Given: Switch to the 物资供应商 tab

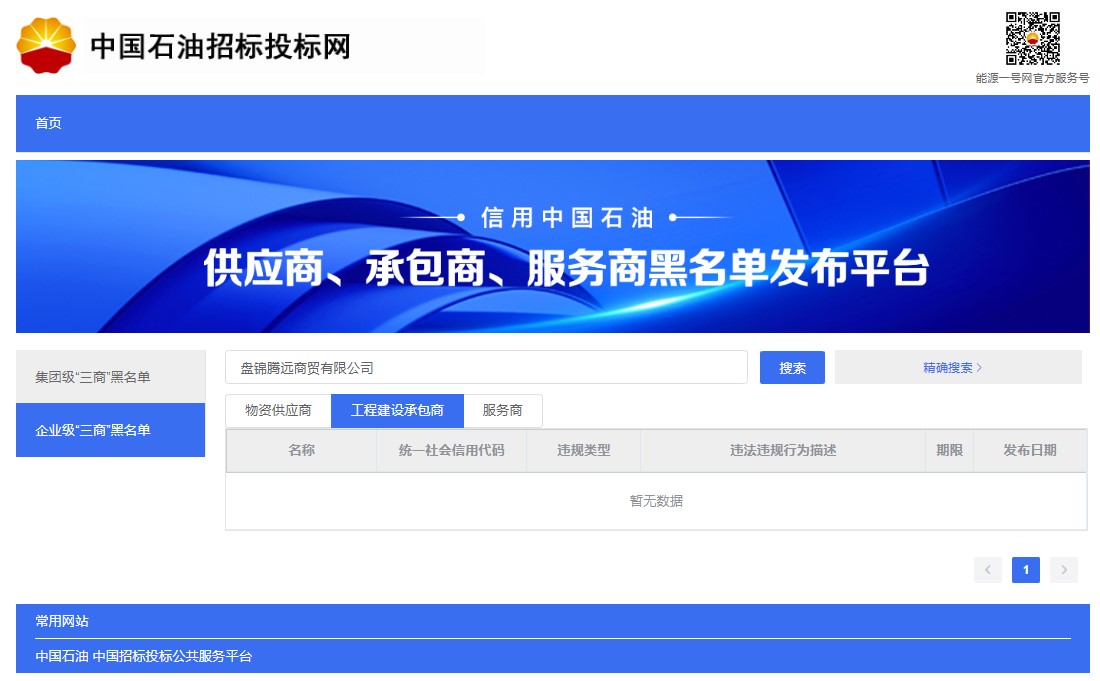Looking at the screenshot, I should 278,410.
